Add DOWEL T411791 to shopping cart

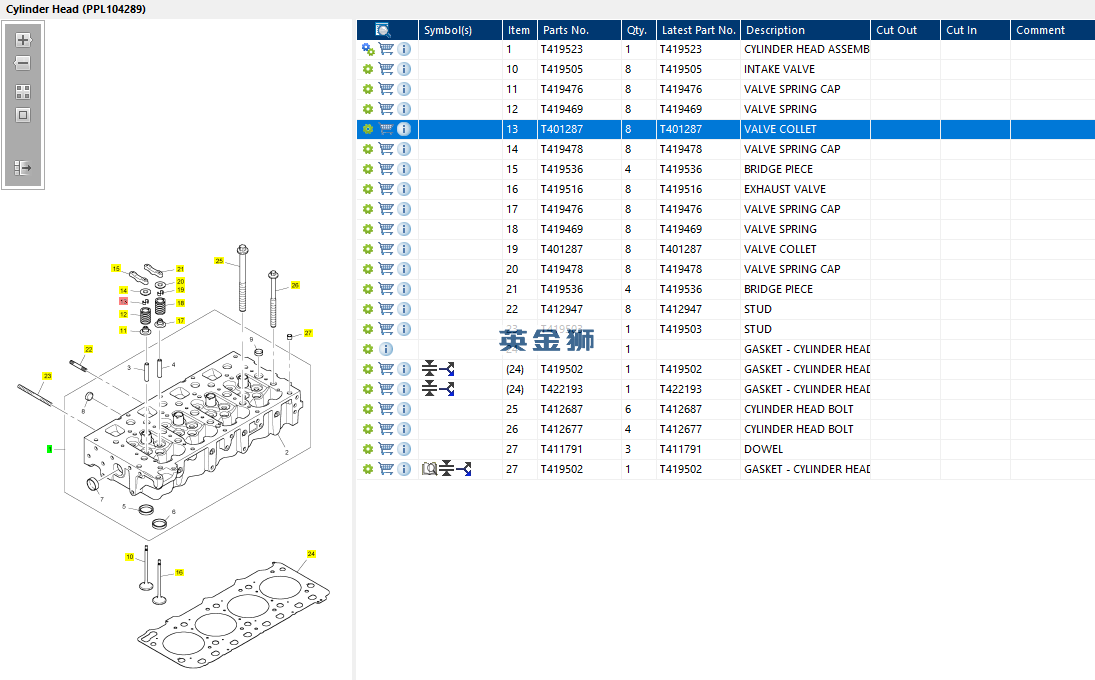[386, 449]
